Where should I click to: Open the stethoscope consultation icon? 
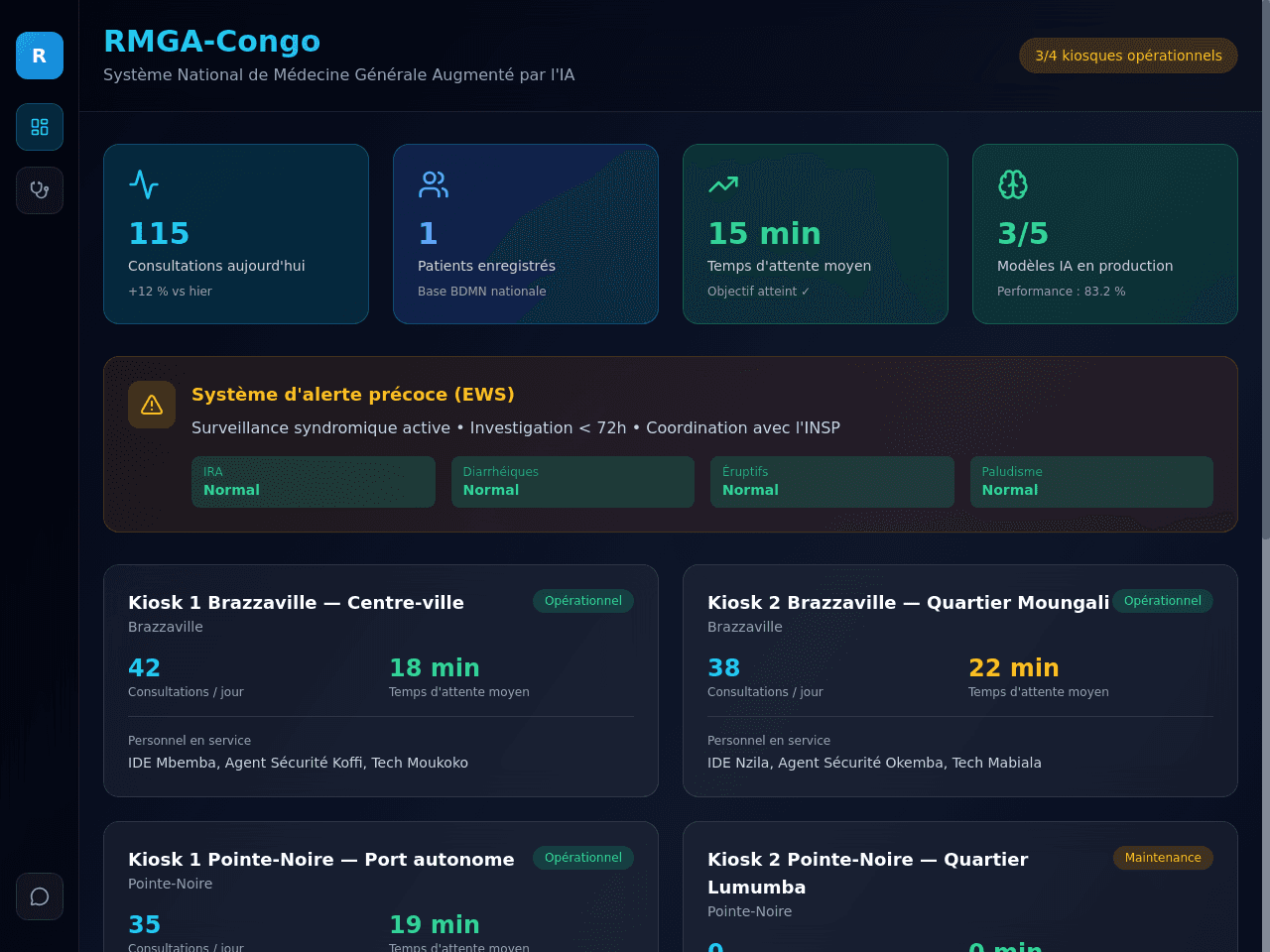(x=40, y=190)
